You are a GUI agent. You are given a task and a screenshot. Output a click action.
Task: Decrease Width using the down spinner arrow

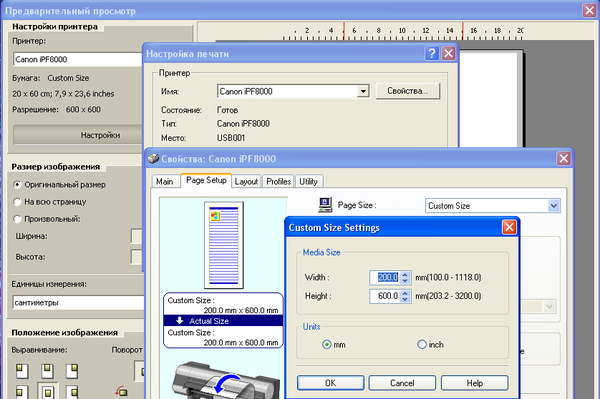click(405, 280)
